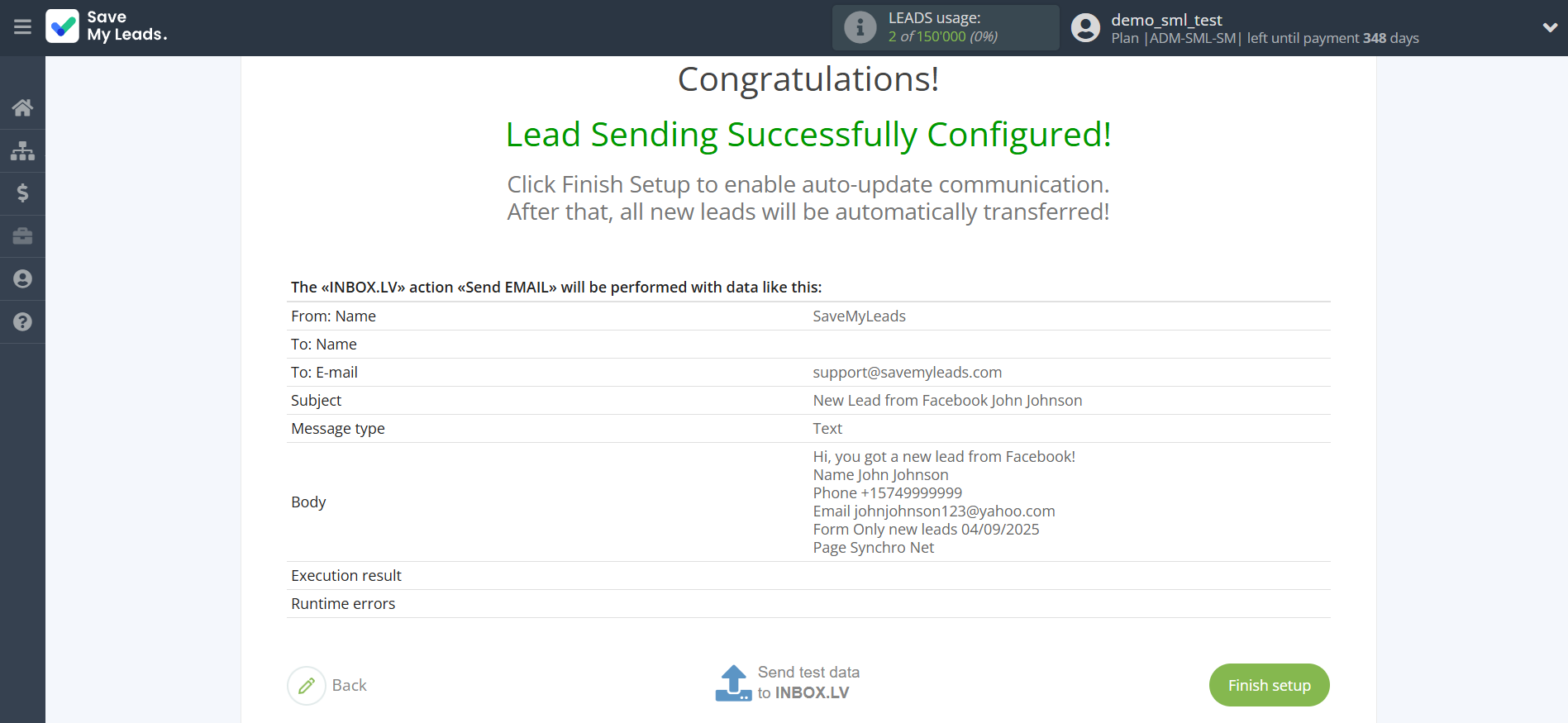Click the upload test data icon
This screenshot has height=723, width=1568.
click(733, 683)
